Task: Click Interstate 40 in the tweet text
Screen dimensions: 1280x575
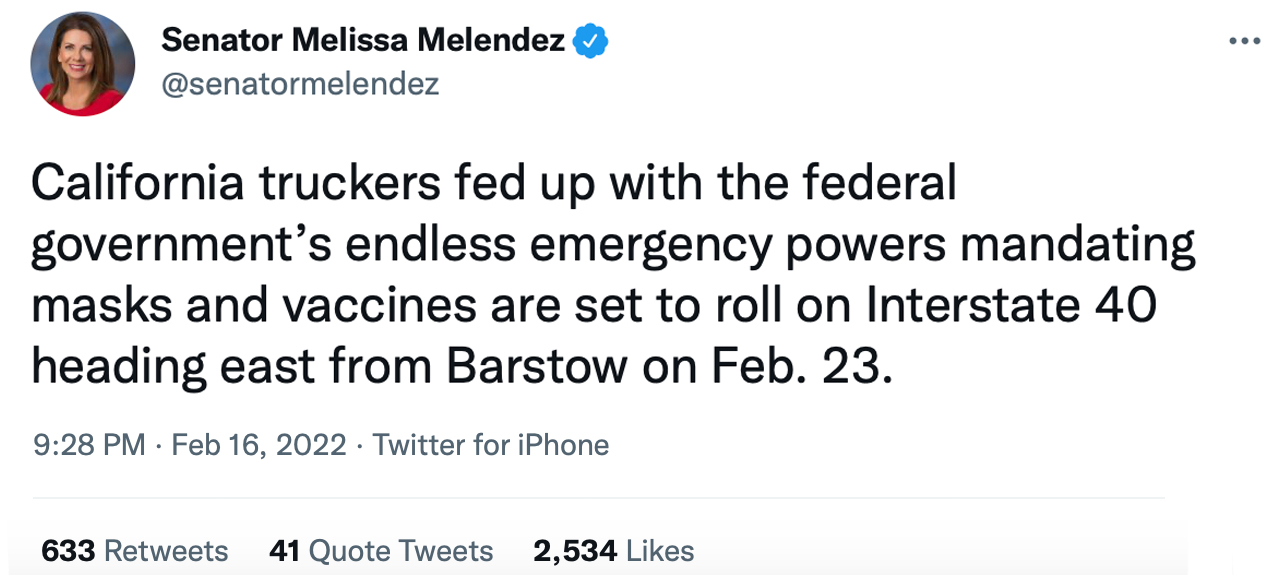Action: point(1010,306)
